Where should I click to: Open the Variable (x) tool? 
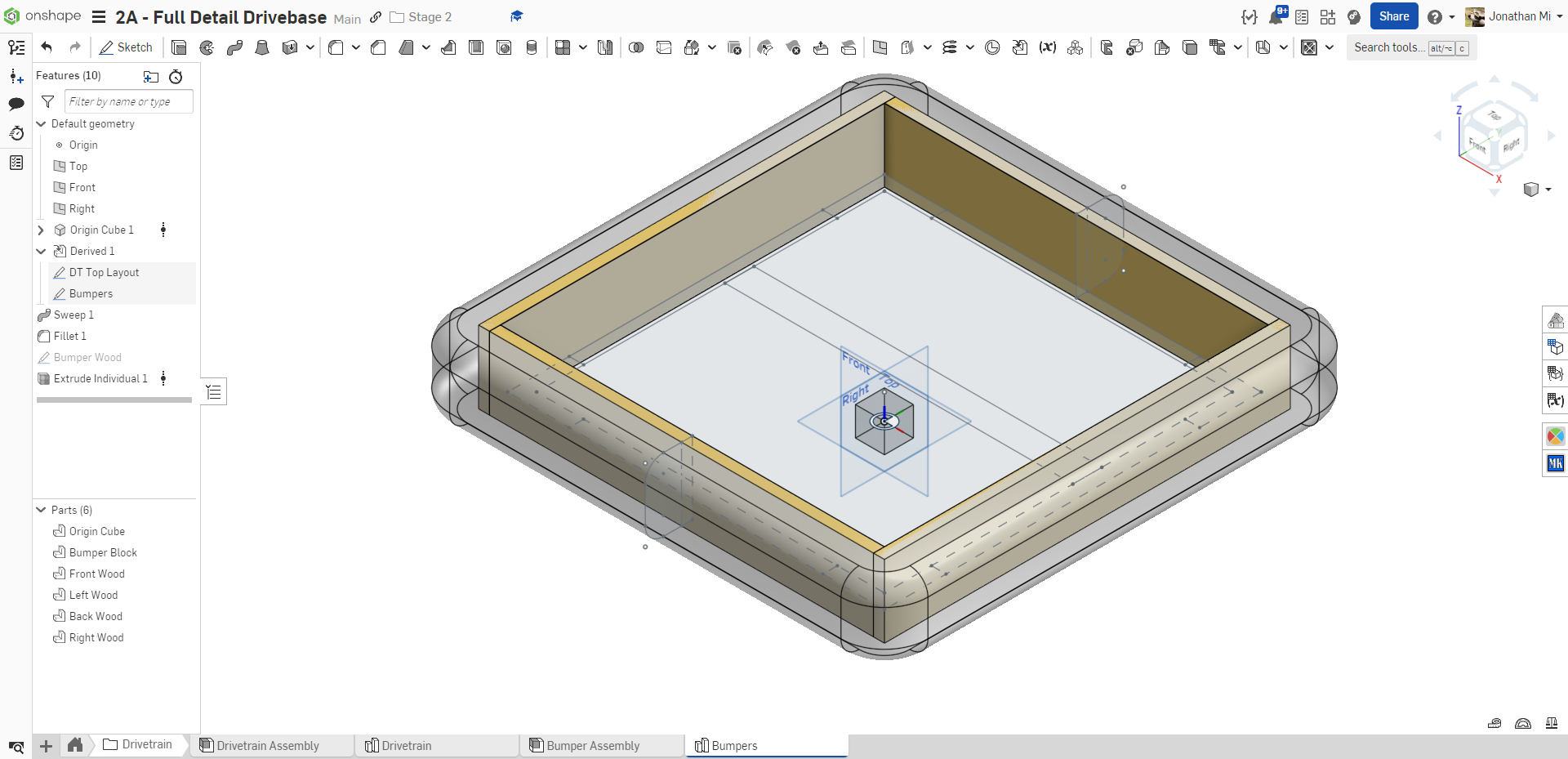tap(1047, 47)
